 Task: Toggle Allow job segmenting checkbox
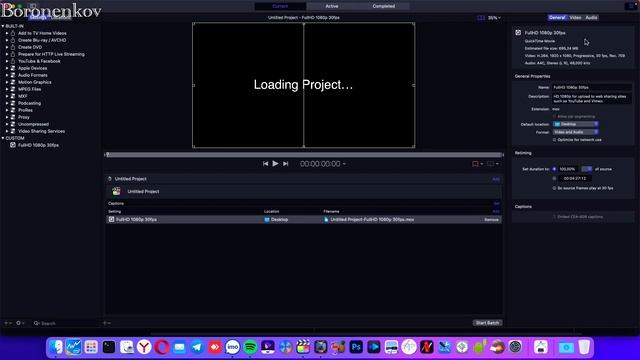point(554,116)
